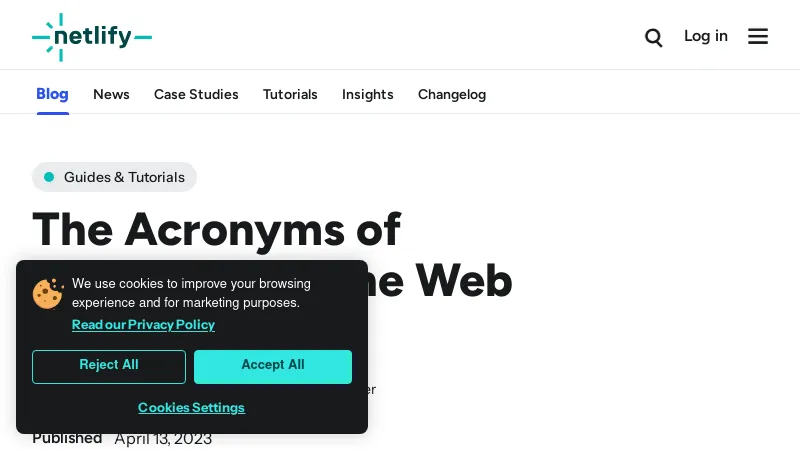Switch to the Tutorials tab

(290, 94)
